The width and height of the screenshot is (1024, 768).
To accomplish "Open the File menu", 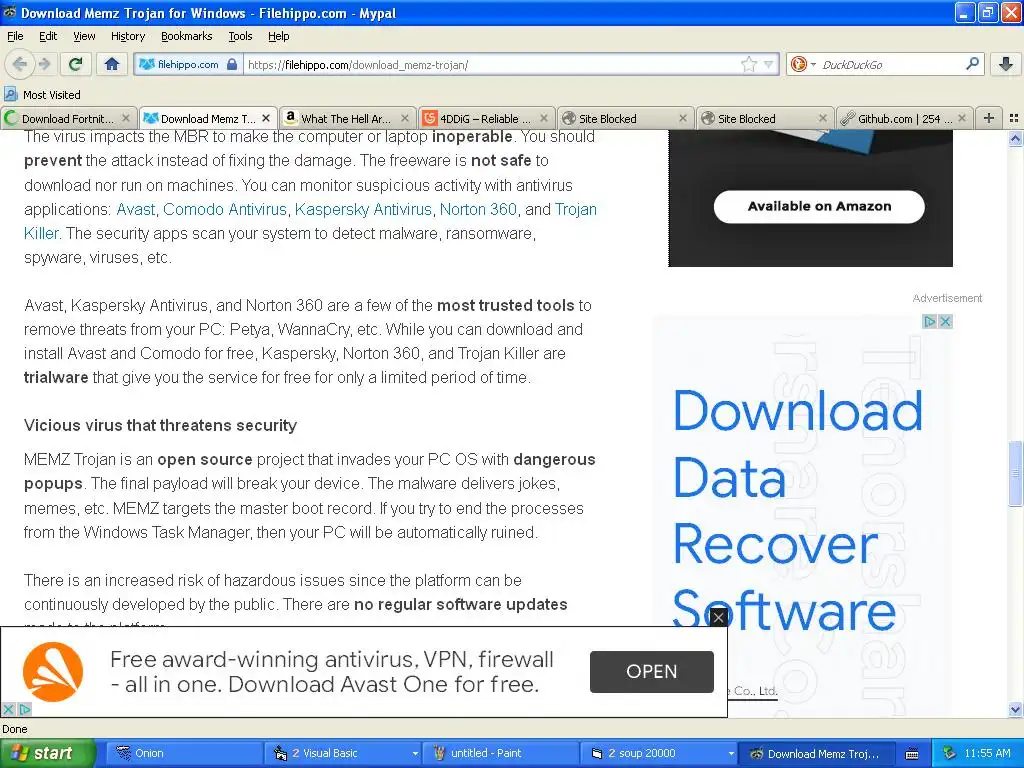I will coord(15,36).
